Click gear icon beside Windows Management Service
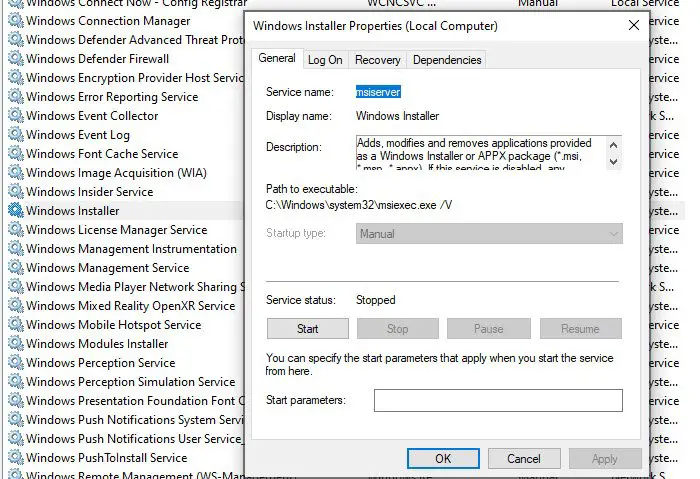 [16, 267]
